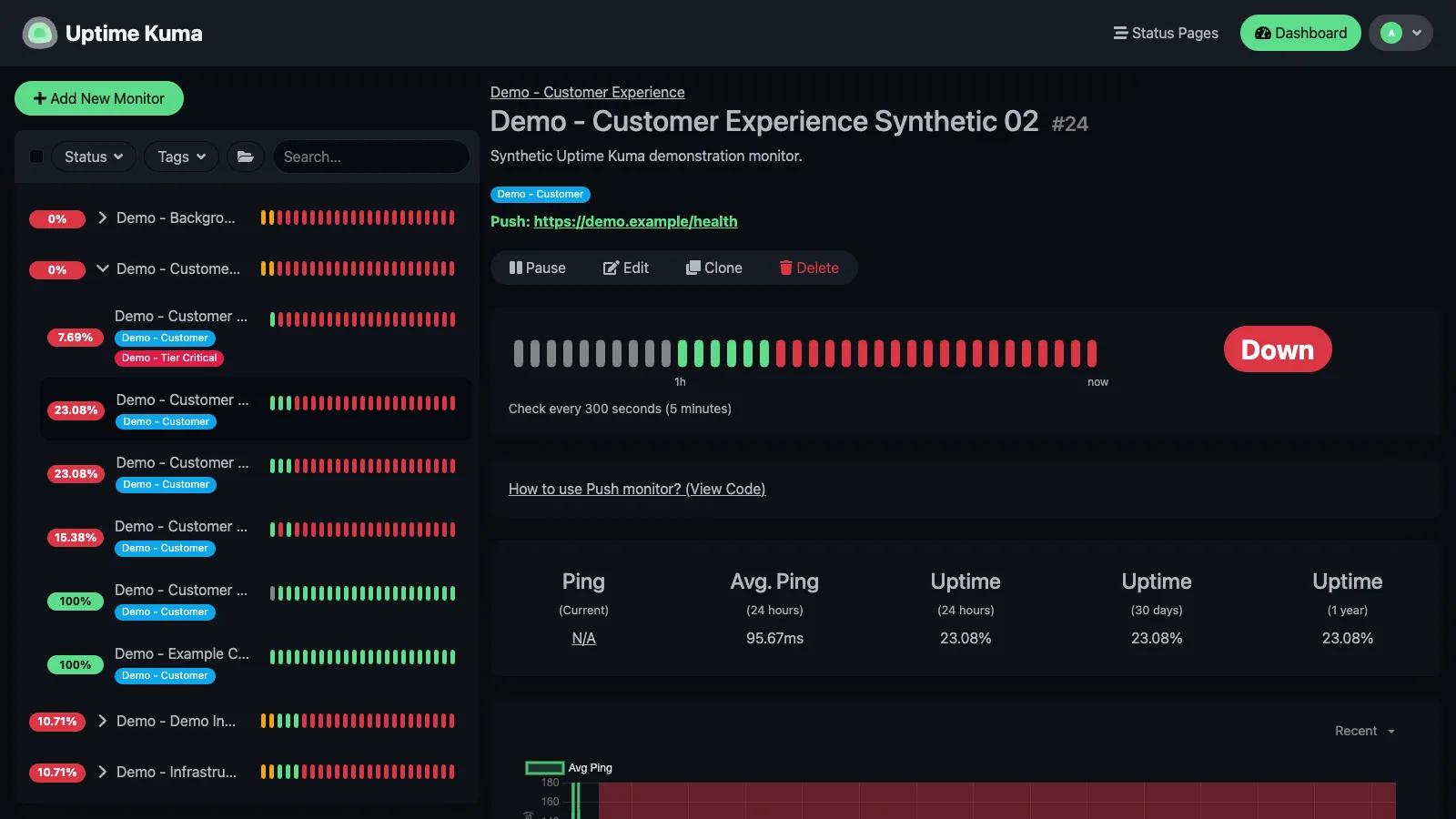1456x819 pixels.
Task: Click the 0% badge of Demo - Backgro...
Action: [x=57, y=218]
